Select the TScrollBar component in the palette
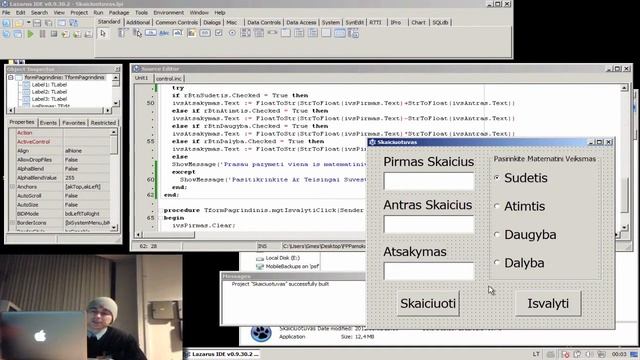Viewport: 640px width, 360px height. 273,33
